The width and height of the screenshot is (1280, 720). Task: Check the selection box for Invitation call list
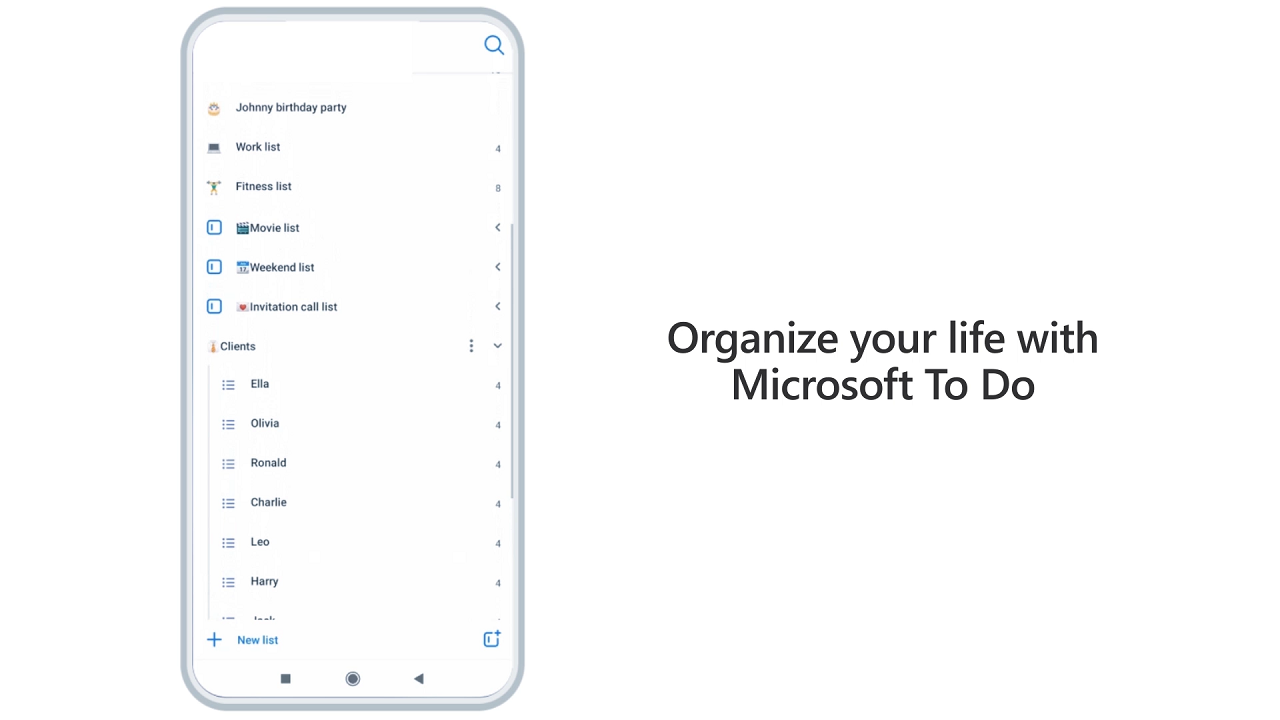pyautogui.click(x=214, y=306)
